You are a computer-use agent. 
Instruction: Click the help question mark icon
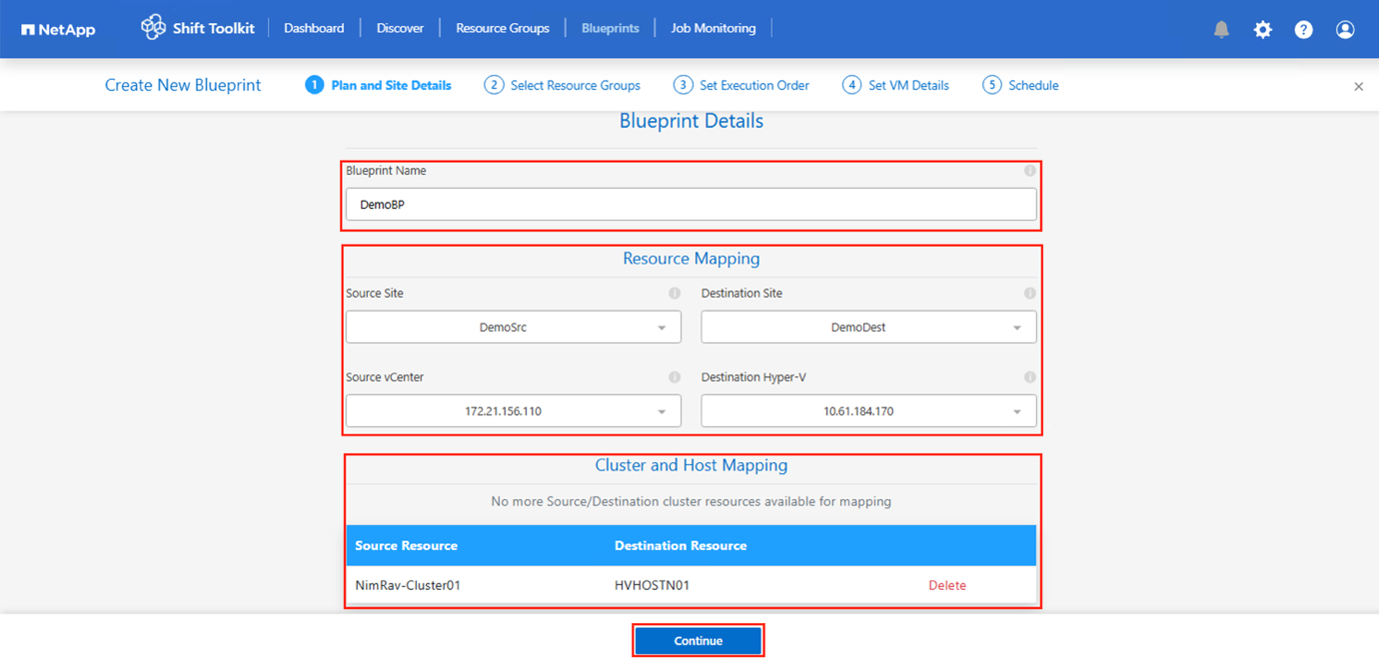click(1303, 29)
